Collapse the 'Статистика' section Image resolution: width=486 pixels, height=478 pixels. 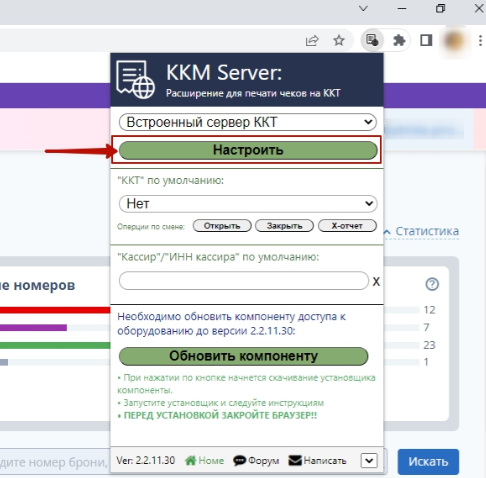coord(422,231)
